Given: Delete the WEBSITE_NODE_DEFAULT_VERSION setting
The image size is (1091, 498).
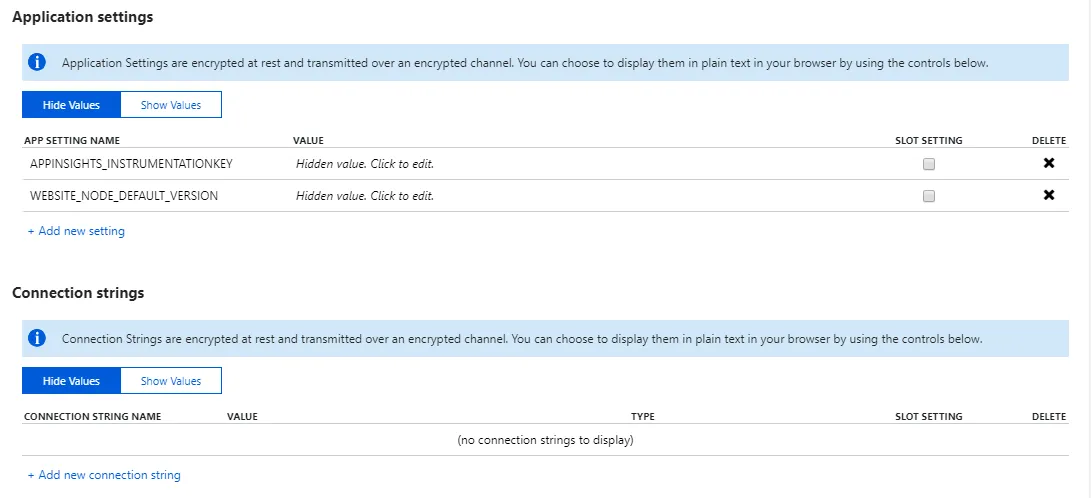Looking at the screenshot, I should (1049, 195).
